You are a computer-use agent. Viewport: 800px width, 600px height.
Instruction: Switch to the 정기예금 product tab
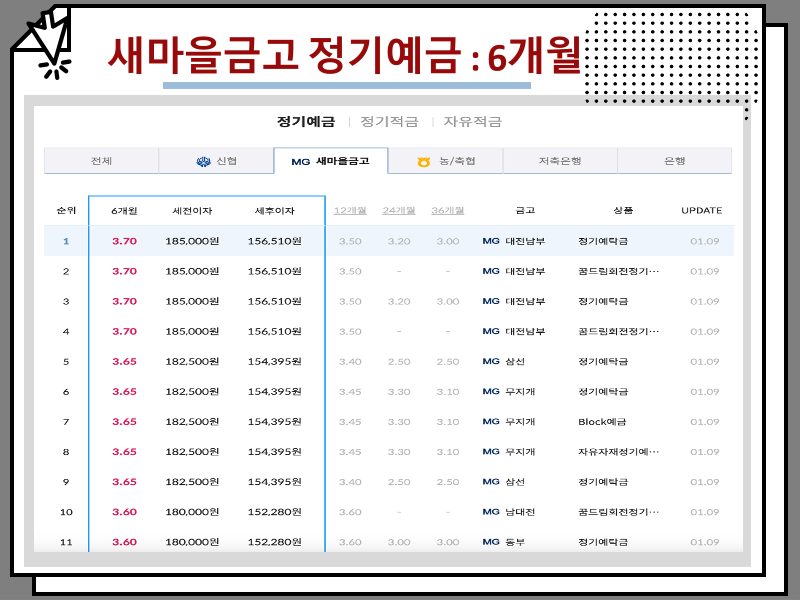[x=306, y=121]
